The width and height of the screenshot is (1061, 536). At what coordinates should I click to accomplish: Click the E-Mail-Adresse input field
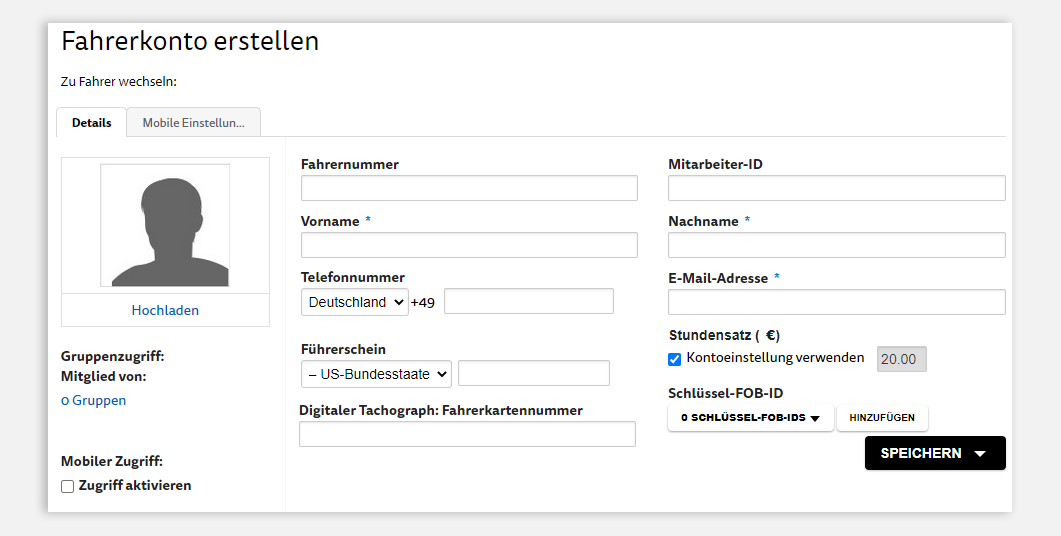836,302
